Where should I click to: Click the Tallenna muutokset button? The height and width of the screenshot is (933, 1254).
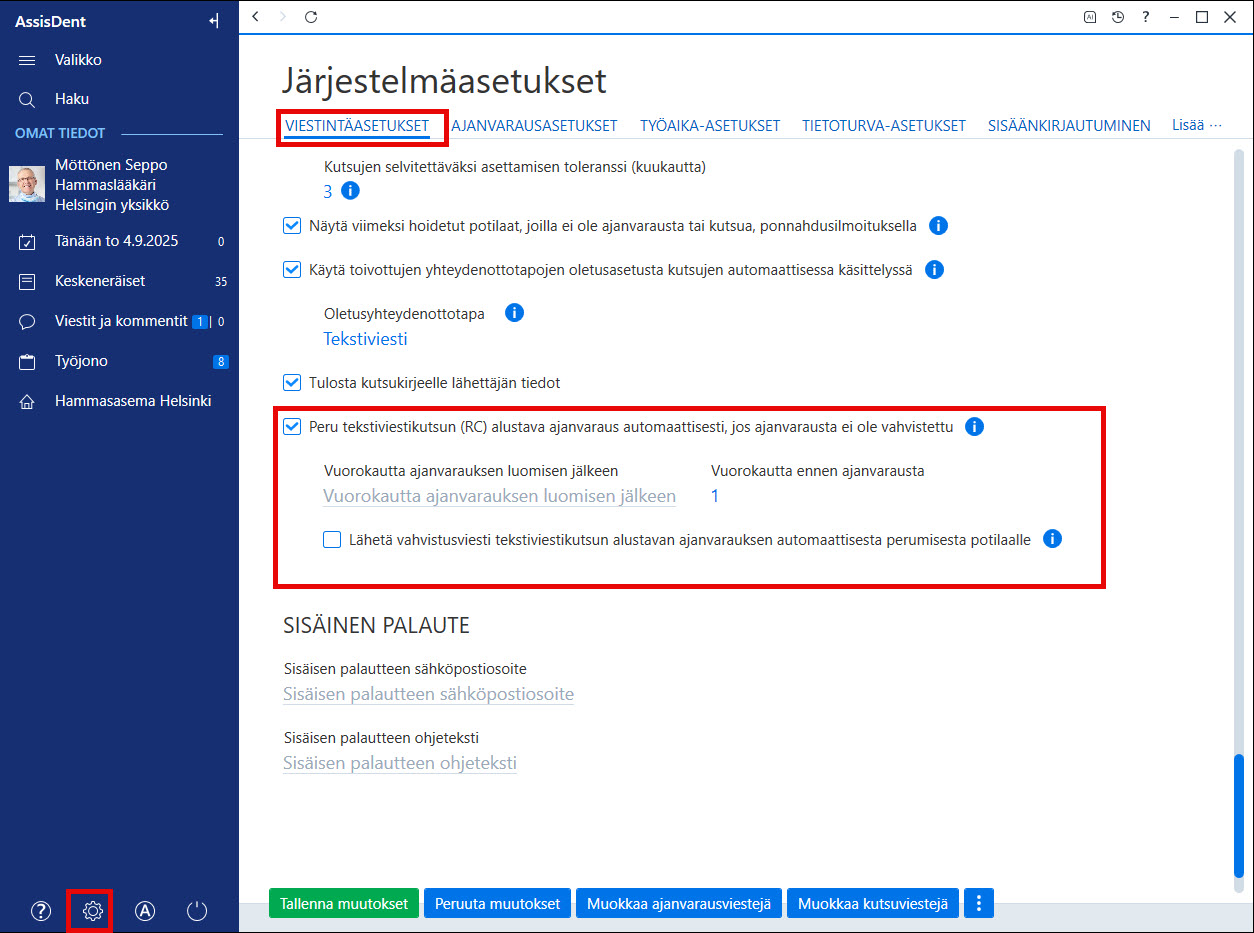[x=345, y=904]
